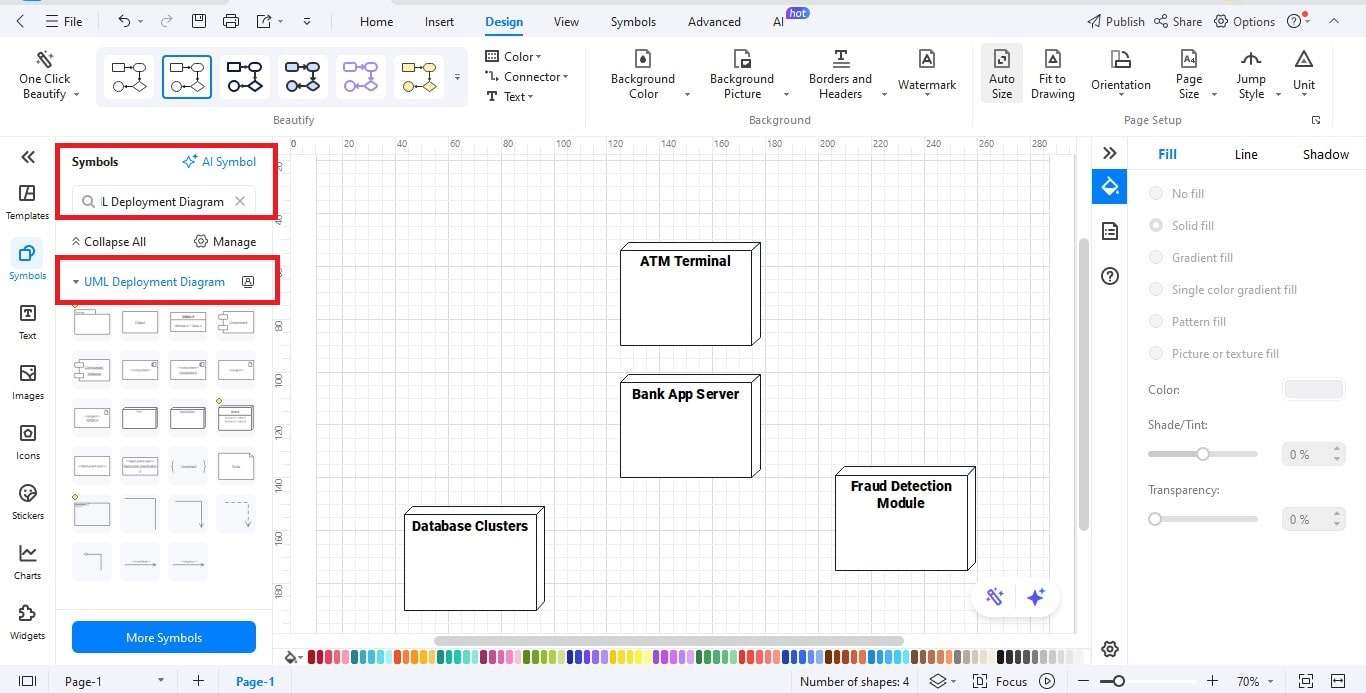Screen dimensions: 1366x693
Task: Adjust the Shade/Tint slider handle
Action: [x=1203, y=454]
